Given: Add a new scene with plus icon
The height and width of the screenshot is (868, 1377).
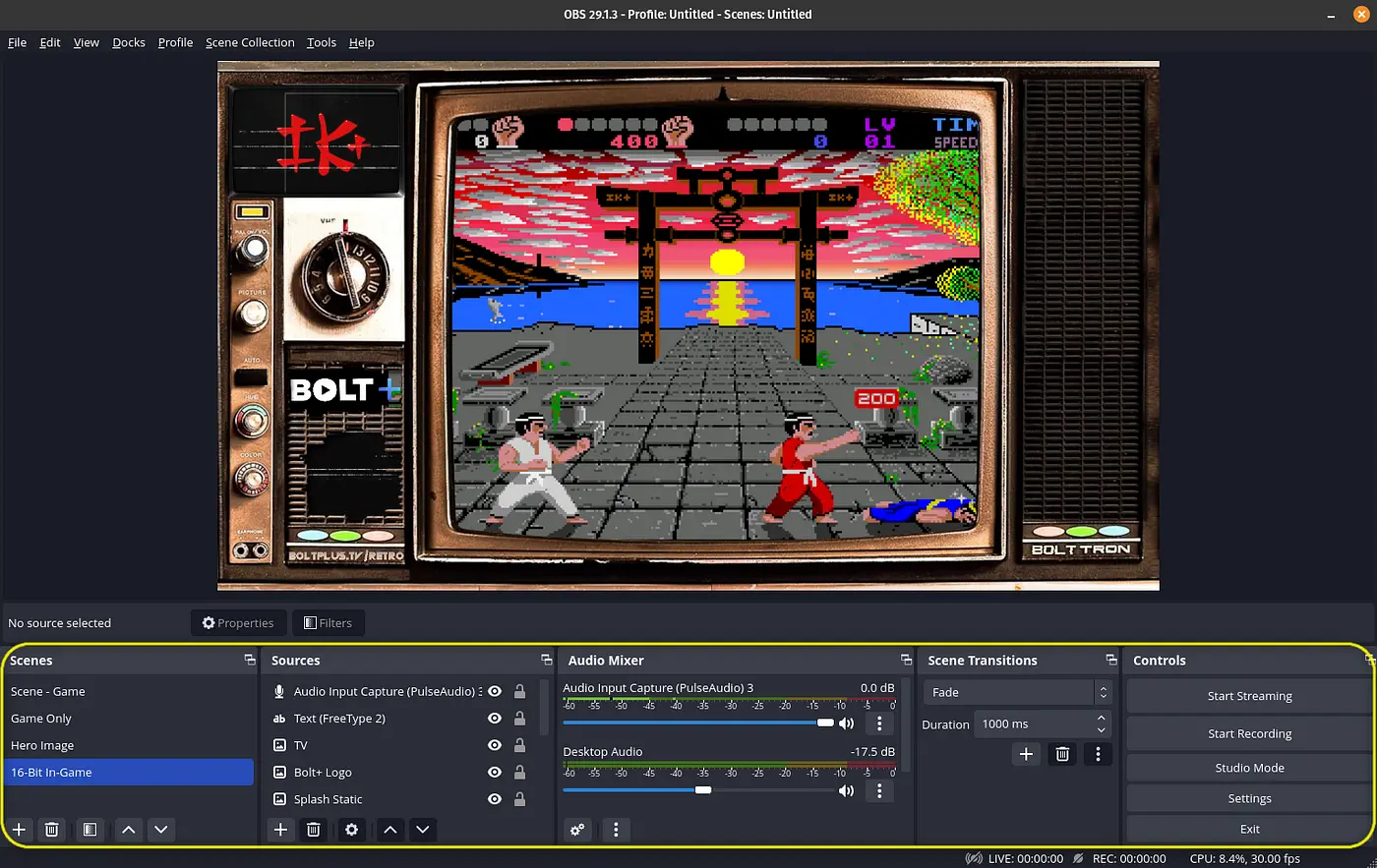Looking at the screenshot, I should click(19, 830).
